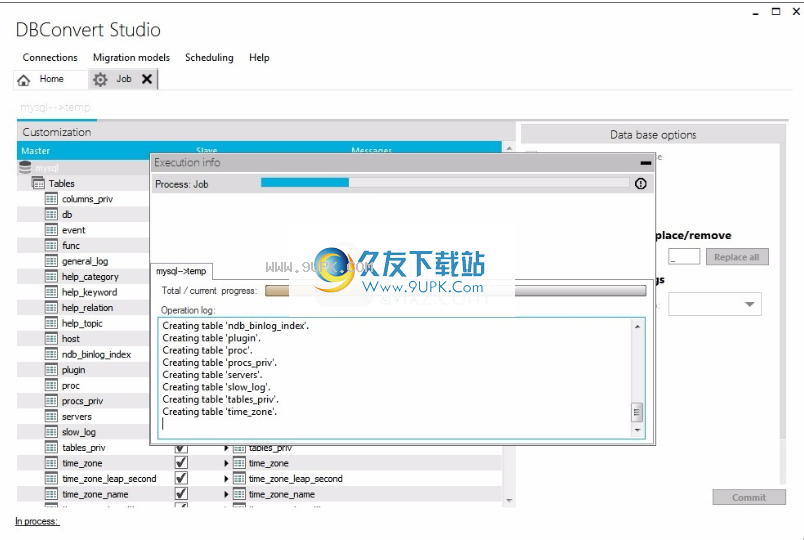Click the event table icon
Screen dimensions: 804x540
point(51,230)
